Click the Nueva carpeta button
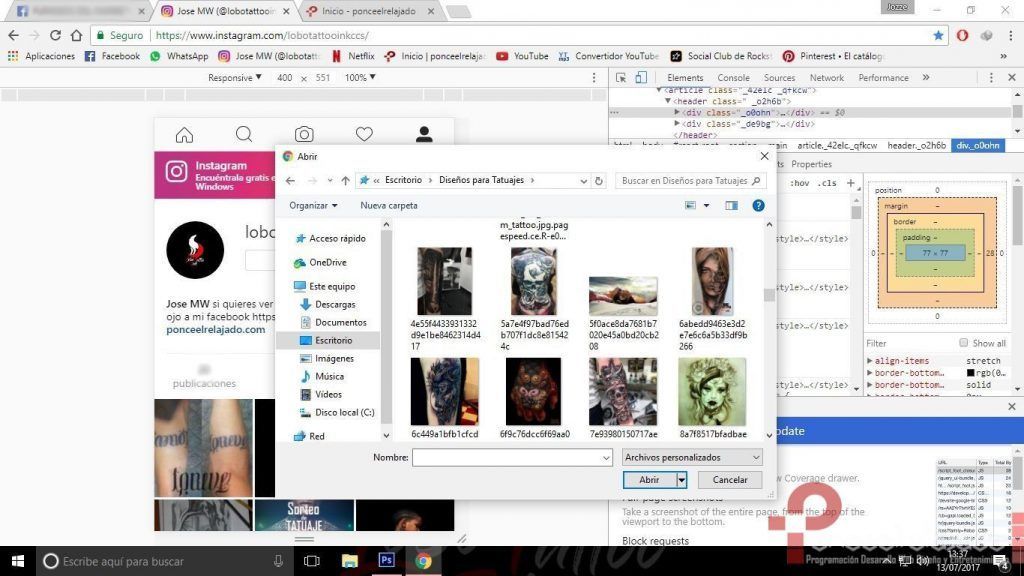Image resolution: width=1024 pixels, height=576 pixels. click(389, 206)
